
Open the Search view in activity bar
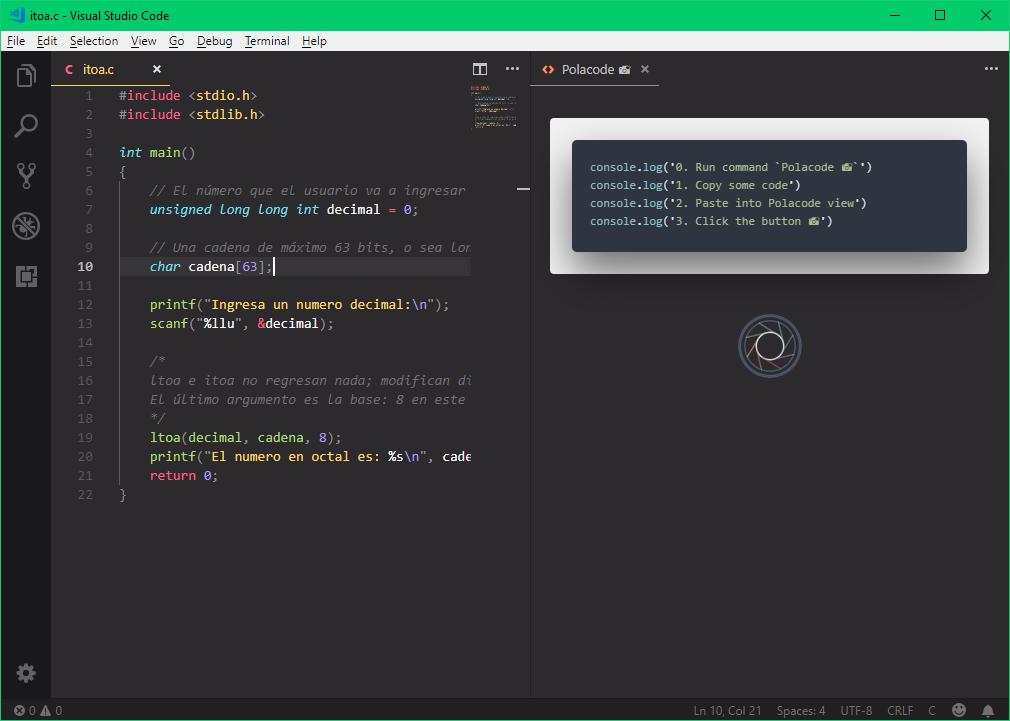coord(26,126)
